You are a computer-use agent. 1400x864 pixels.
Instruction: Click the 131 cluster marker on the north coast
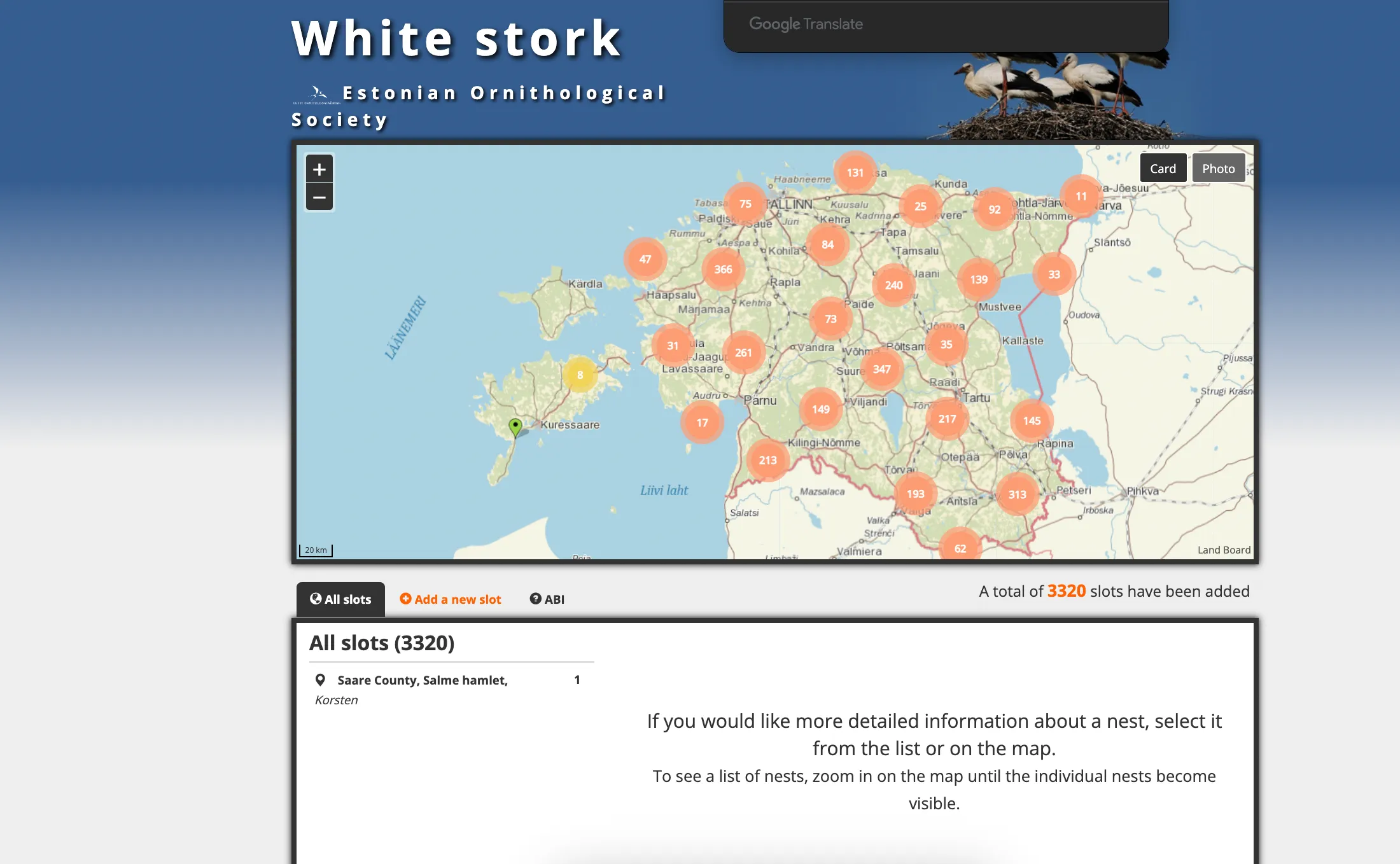(855, 172)
